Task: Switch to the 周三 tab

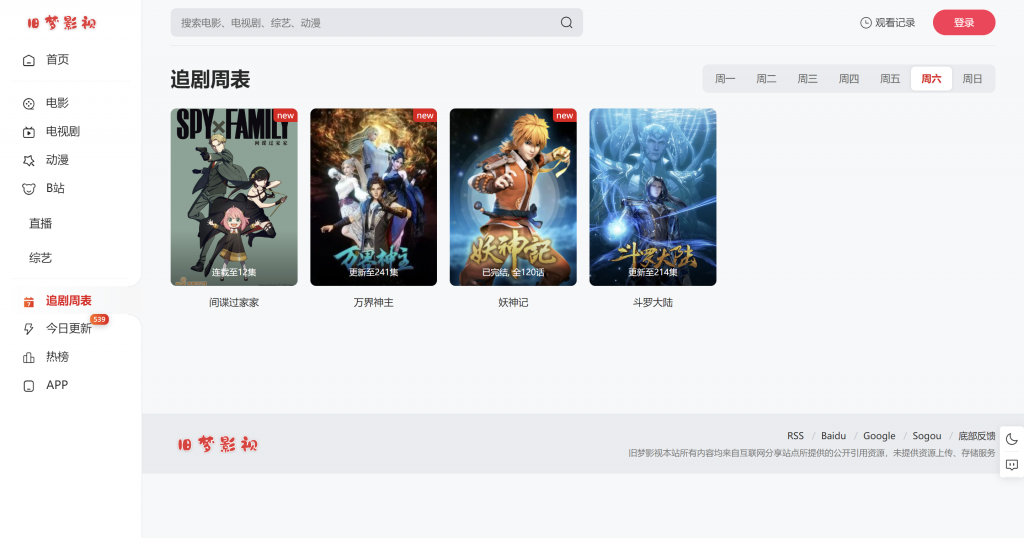Action: point(807,79)
